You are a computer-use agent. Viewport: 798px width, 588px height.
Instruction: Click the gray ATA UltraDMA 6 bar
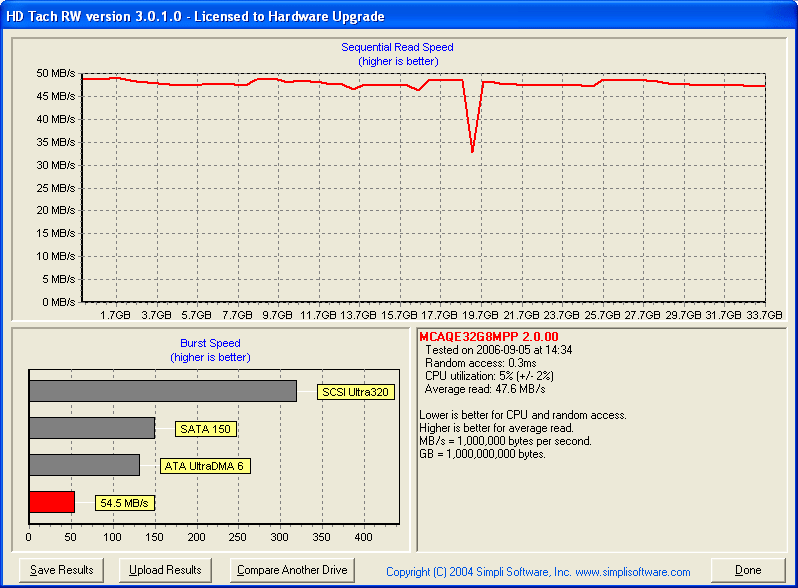pos(85,465)
